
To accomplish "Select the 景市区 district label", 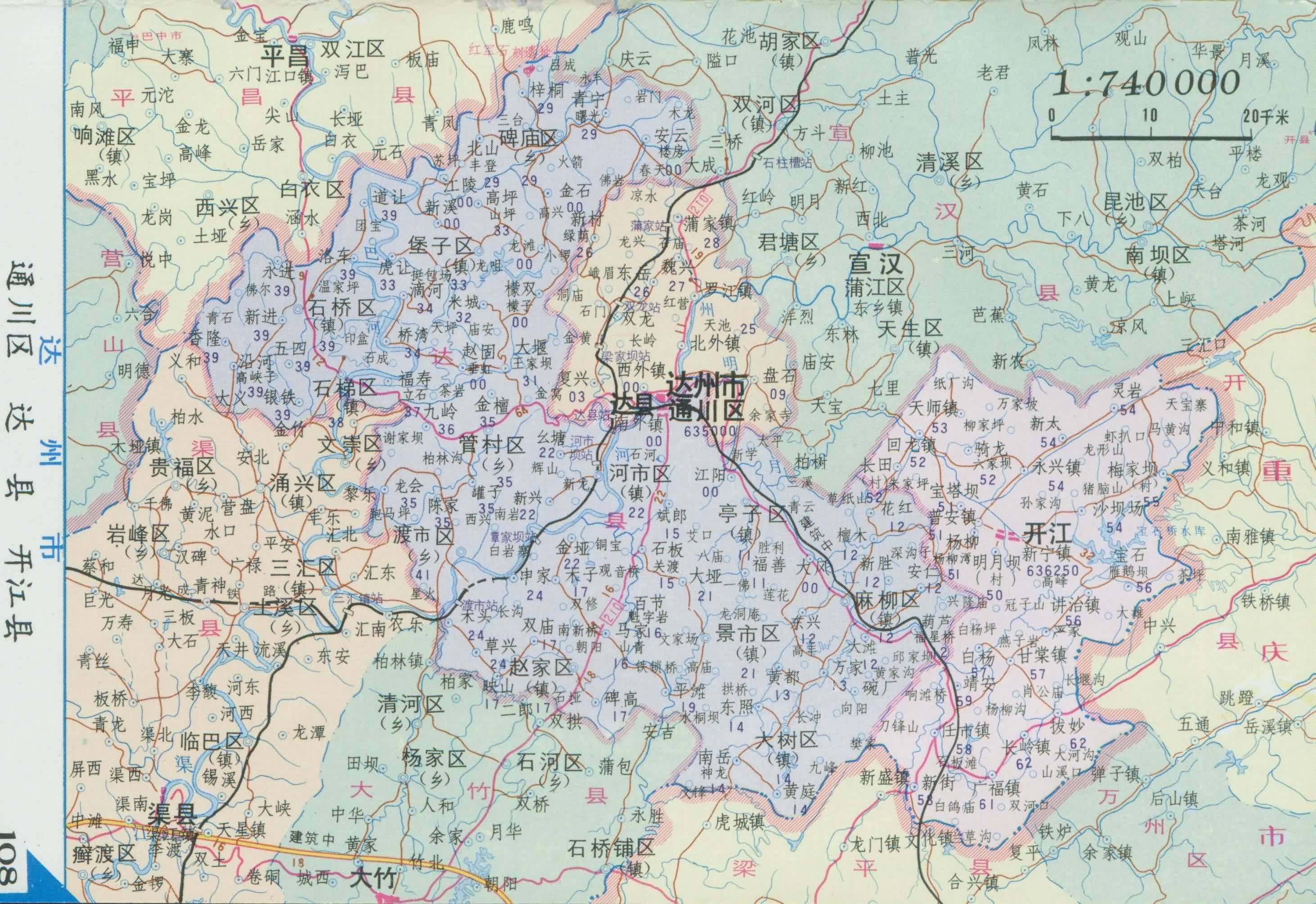I will coord(748,634).
